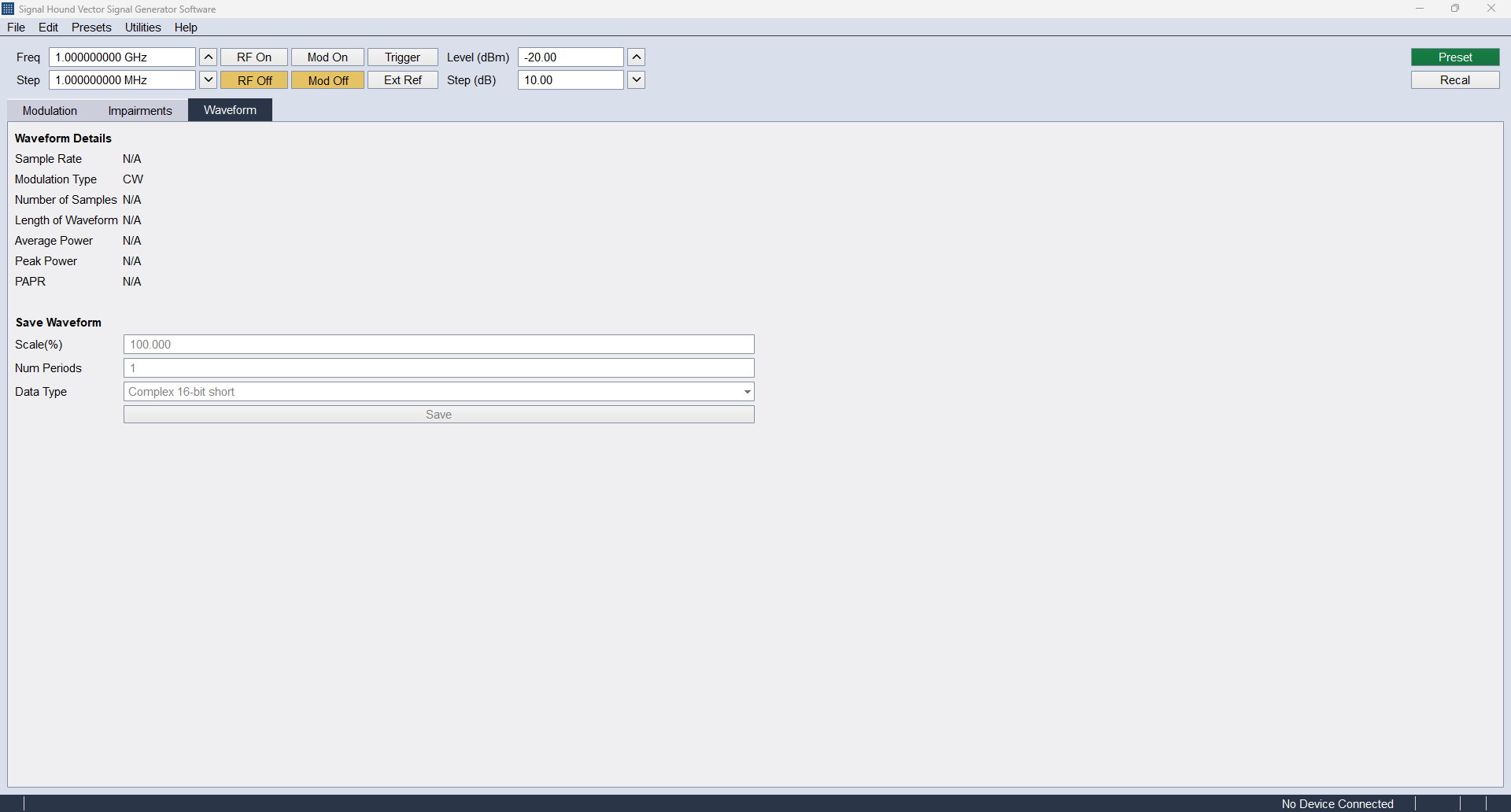
Task: Open the Data Type dropdown
Action: [x=439, y=392]
